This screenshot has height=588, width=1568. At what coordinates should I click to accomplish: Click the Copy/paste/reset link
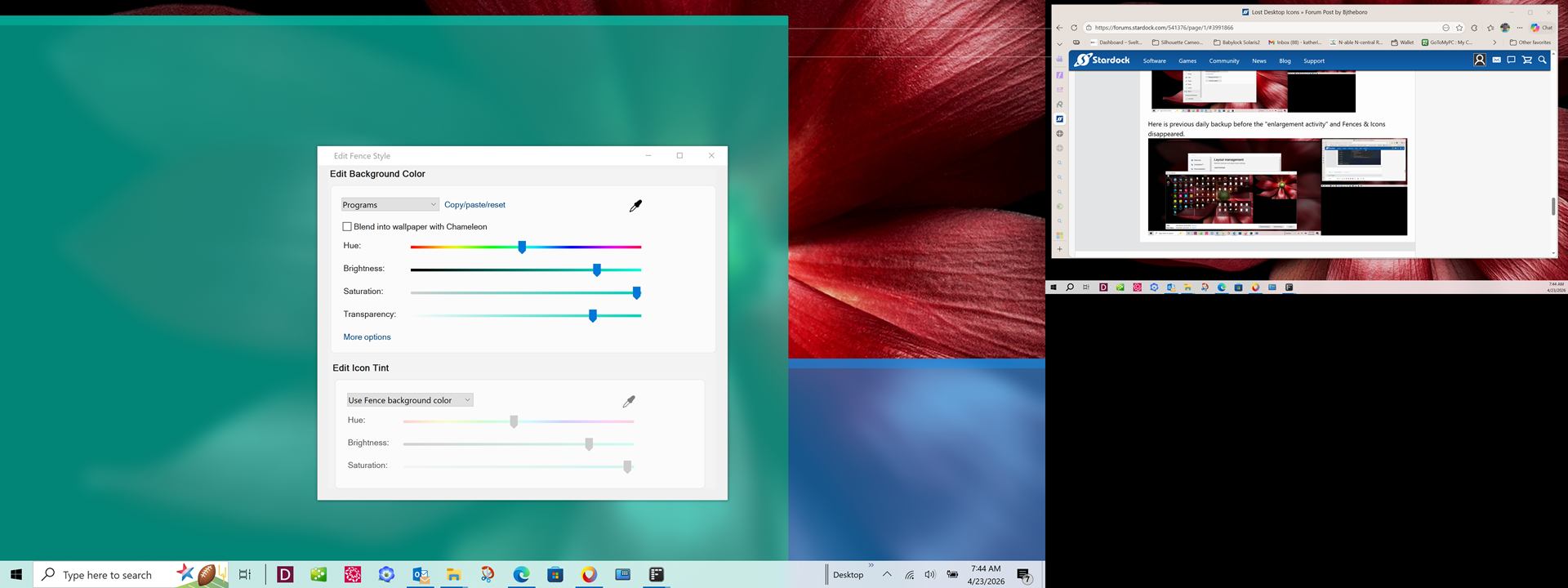pos(474,205)
